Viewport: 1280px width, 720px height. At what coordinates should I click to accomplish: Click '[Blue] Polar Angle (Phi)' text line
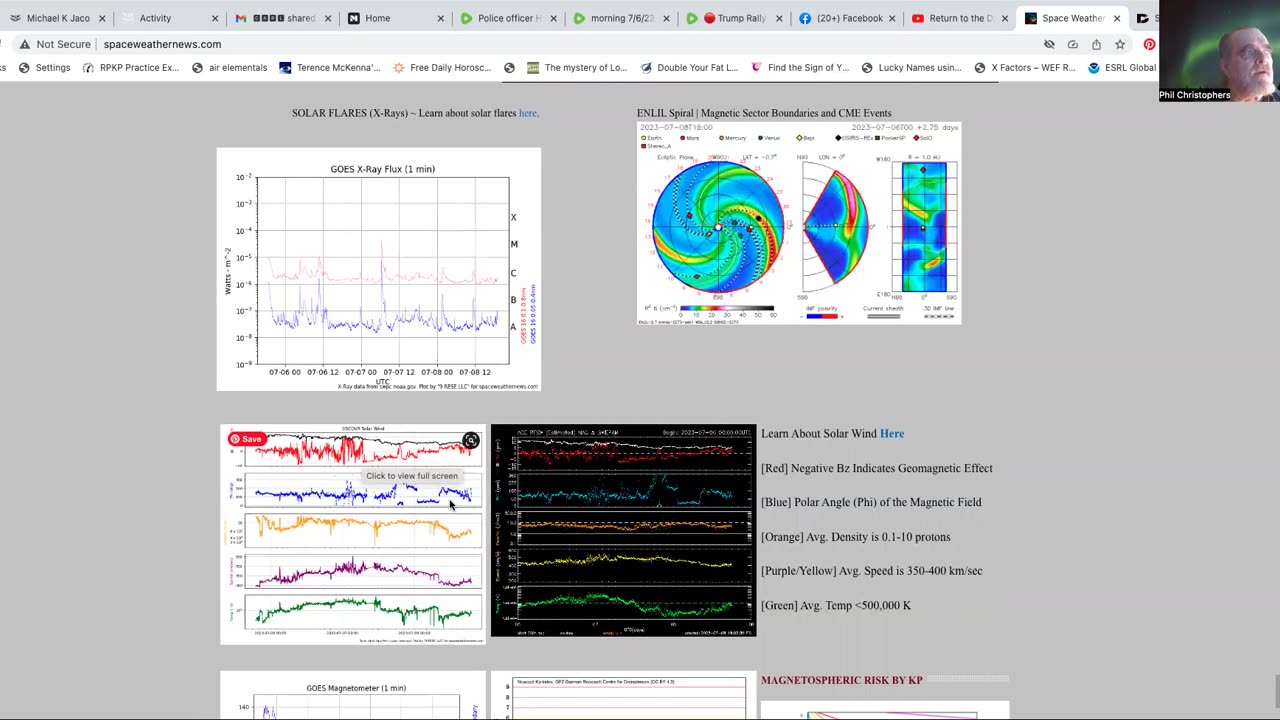pyautogui.click(x=871, y=502)
